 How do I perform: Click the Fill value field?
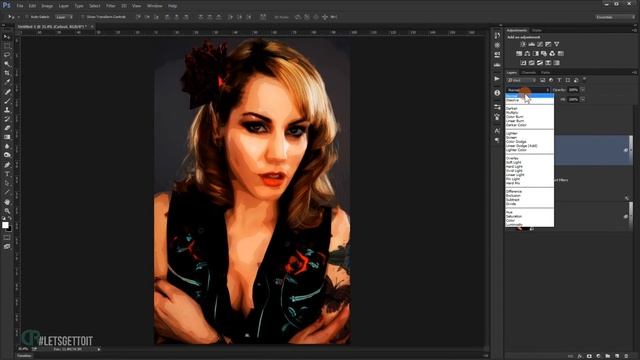click(x=573, y=99)
